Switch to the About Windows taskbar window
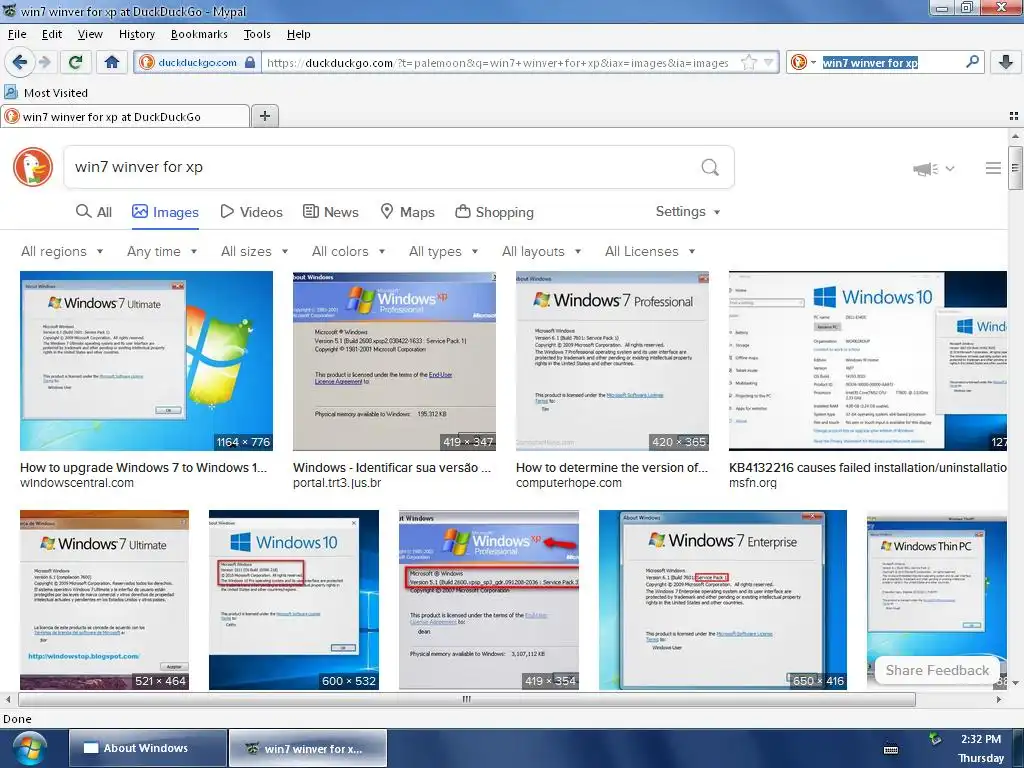The width and height of the screenshot is (1024, 768). tap(147, 748)
